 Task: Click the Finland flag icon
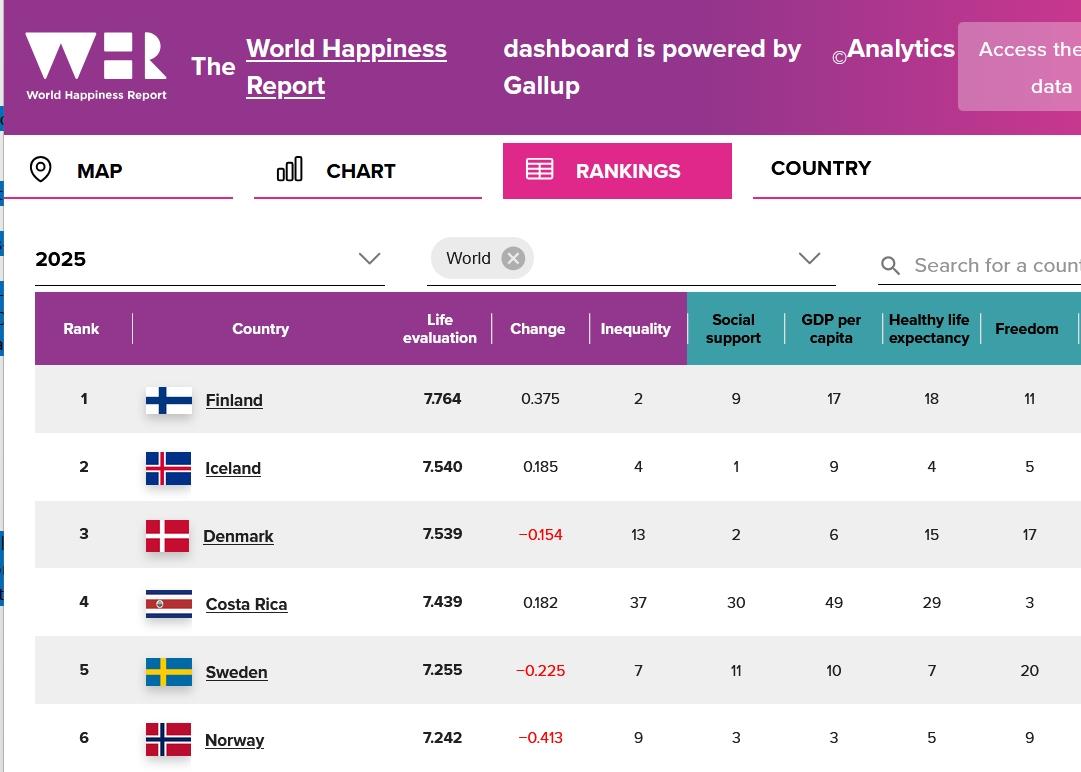tap(168, 400)
